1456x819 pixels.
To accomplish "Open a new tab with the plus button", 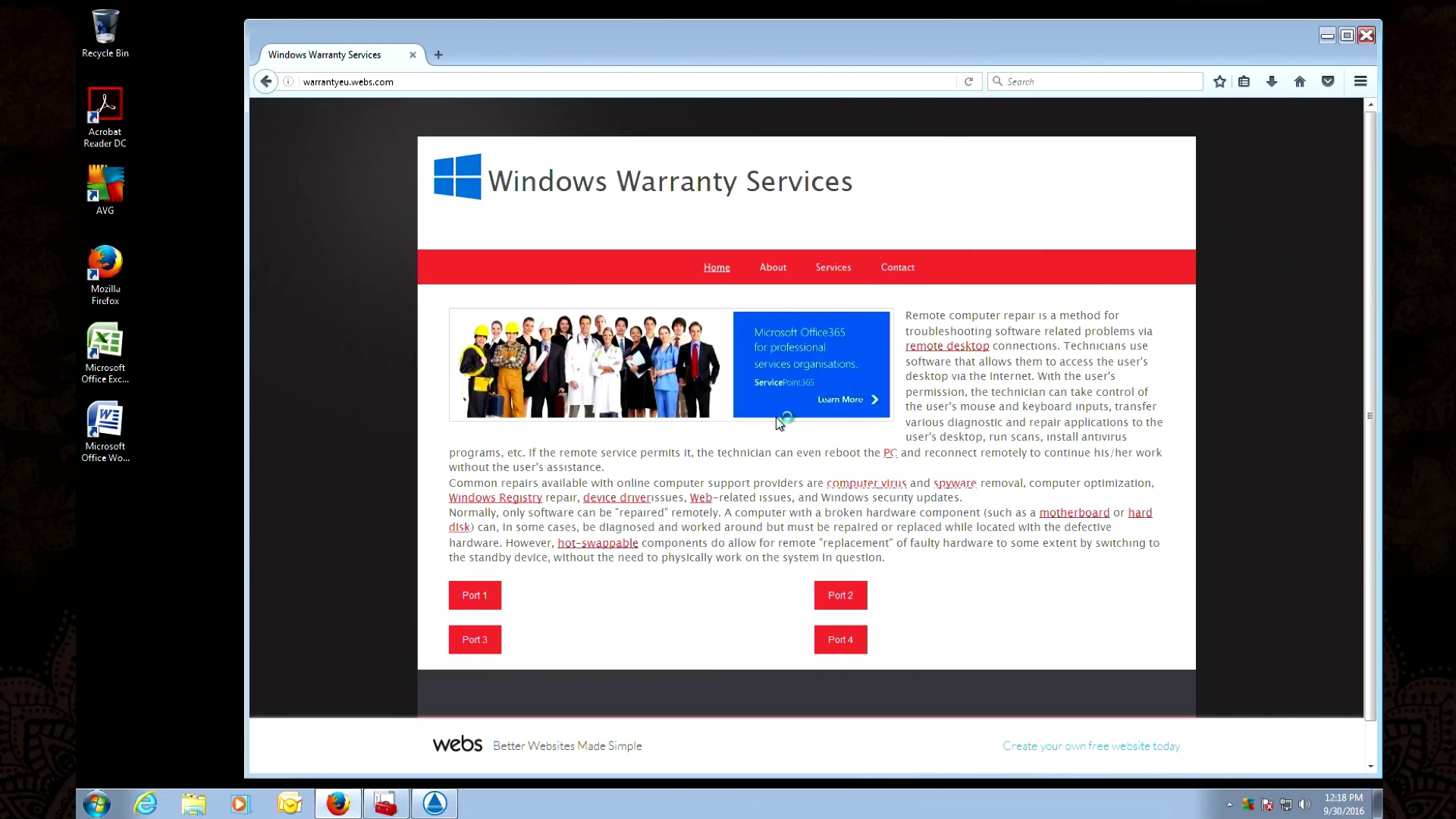I will 438,55.
